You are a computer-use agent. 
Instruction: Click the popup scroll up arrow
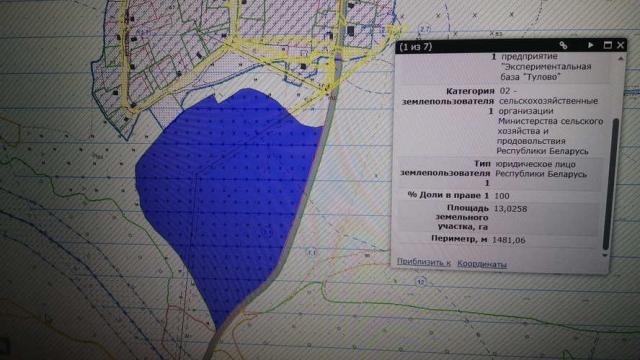(x=620, y=59)
